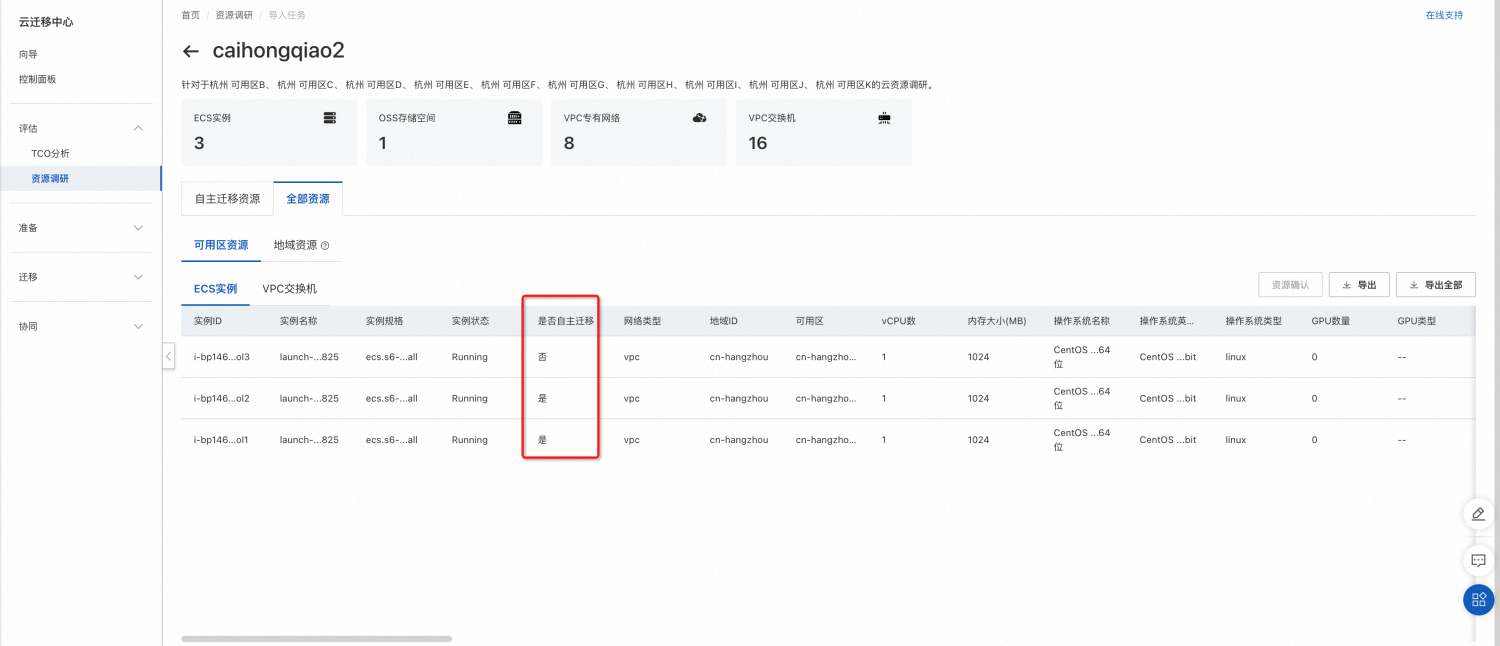The height and width of the screenshot is (646, 1500).
Task: Open the chat message floating icon
Action: tap(1479, 560)
